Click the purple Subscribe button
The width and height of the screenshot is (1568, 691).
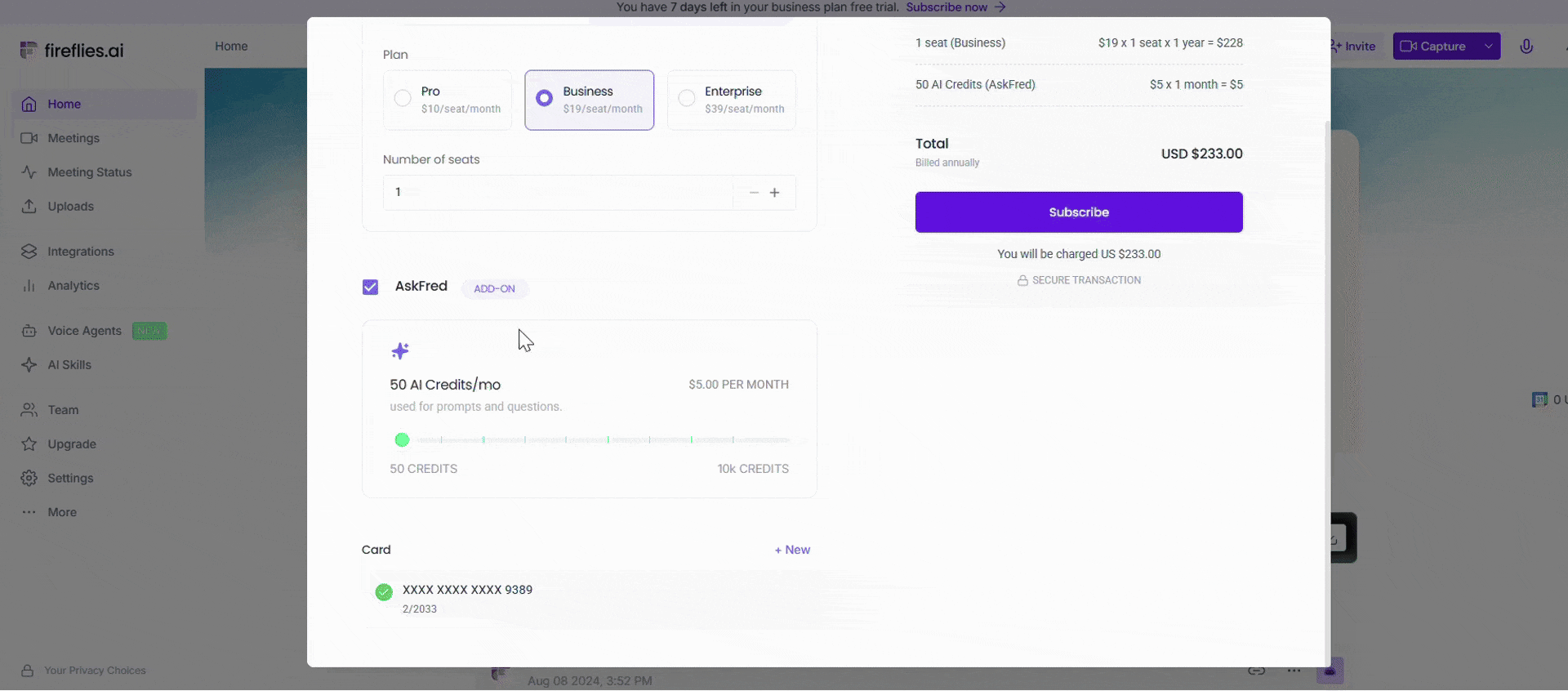(1079, 212)
